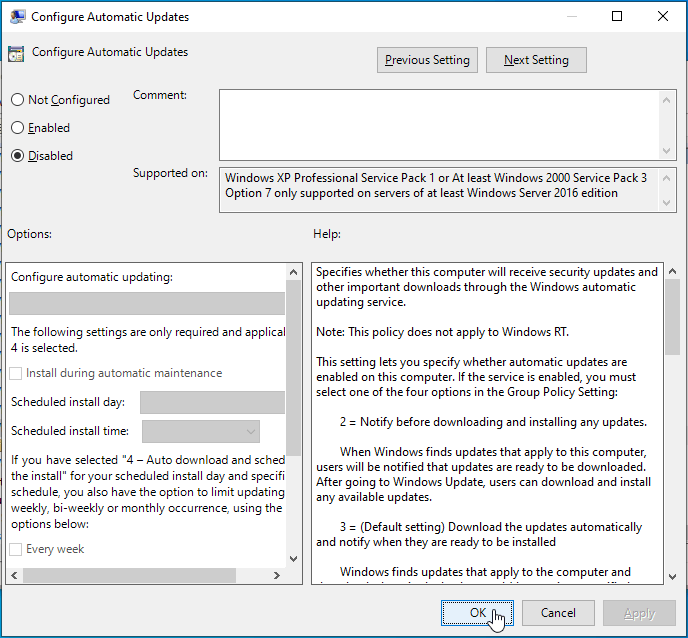
Task: Expand the Scheduled install time dropdown
Action: point(201,431)
